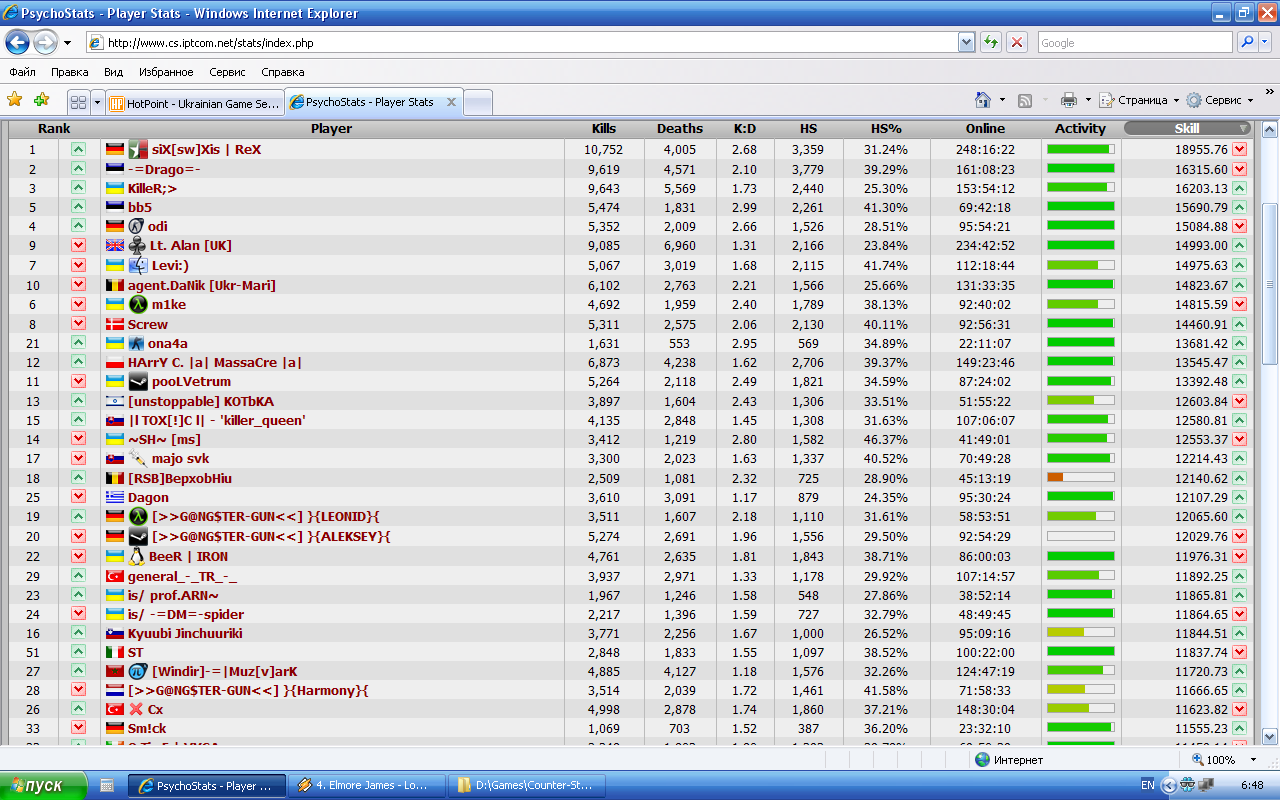Click the Greek flag beside Dagon
Screen dimensions: 1280x800
[x=115, y=498]
